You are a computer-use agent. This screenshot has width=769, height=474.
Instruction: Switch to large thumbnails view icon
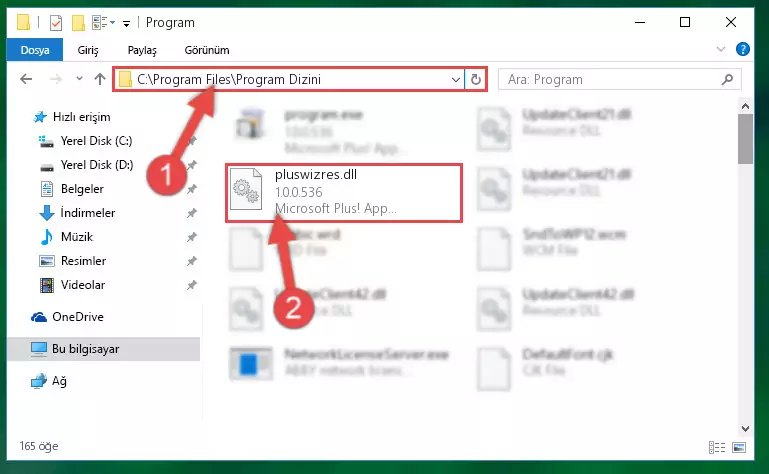[739, 447]
